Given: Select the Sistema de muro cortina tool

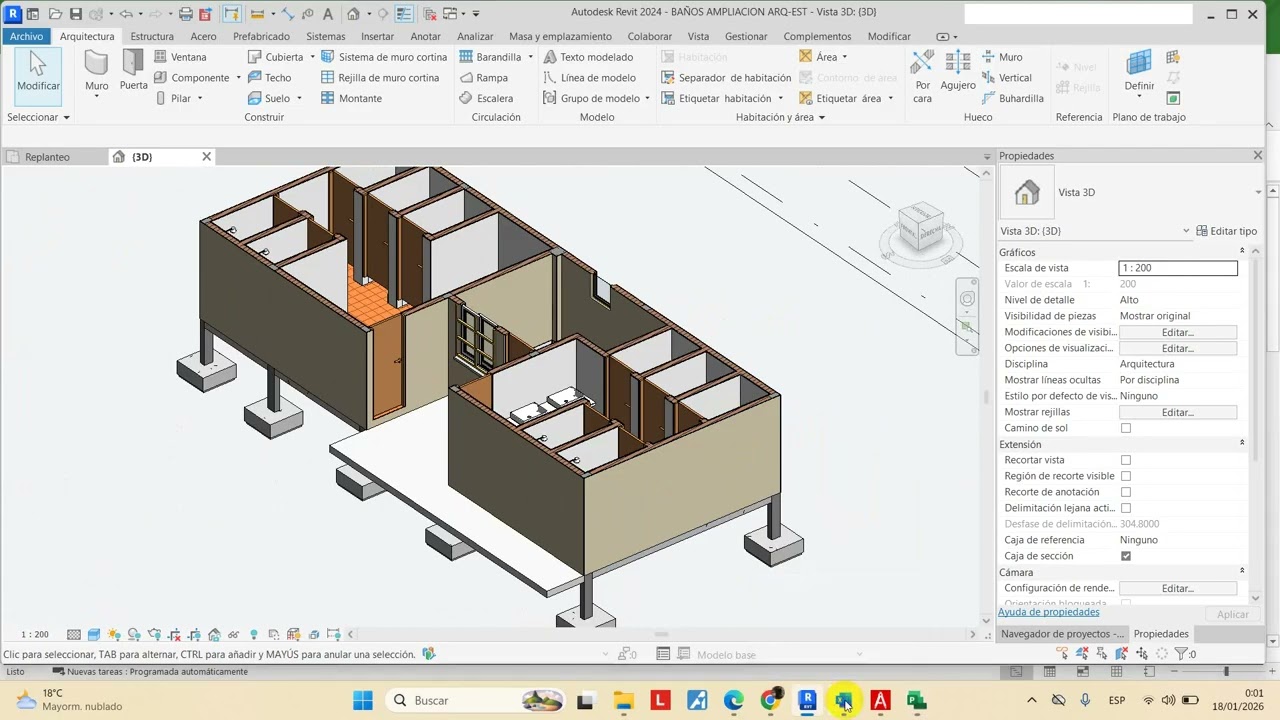Looking at the screenshot, I should coord(383,57).
